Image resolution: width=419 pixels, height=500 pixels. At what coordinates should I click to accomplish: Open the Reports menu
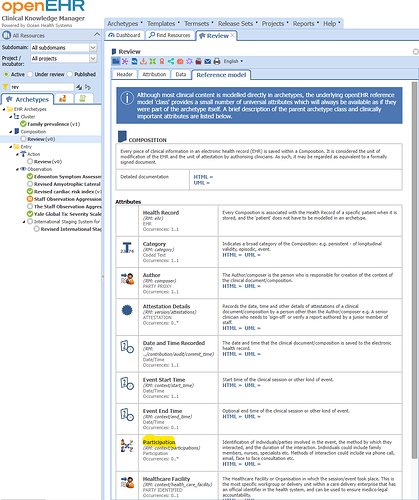[x=306, y=24]
